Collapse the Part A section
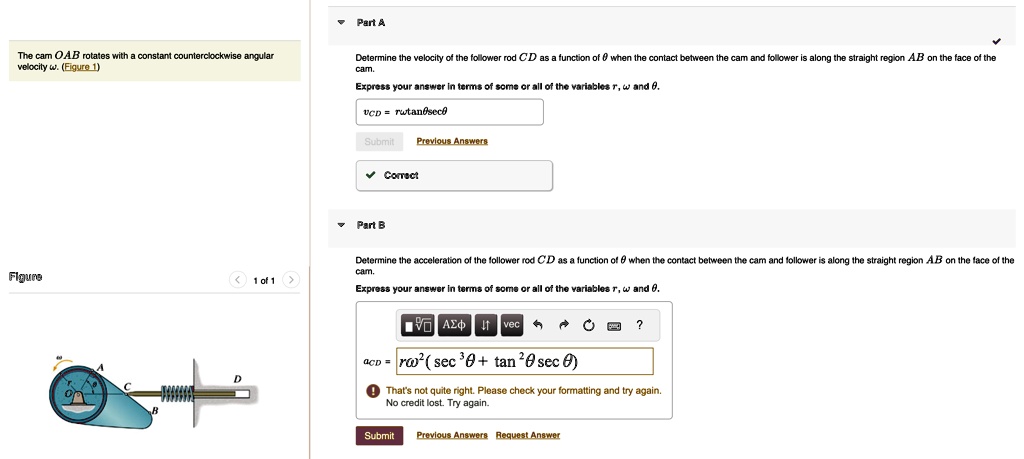 pyautogui.click(x=340, y=22)
